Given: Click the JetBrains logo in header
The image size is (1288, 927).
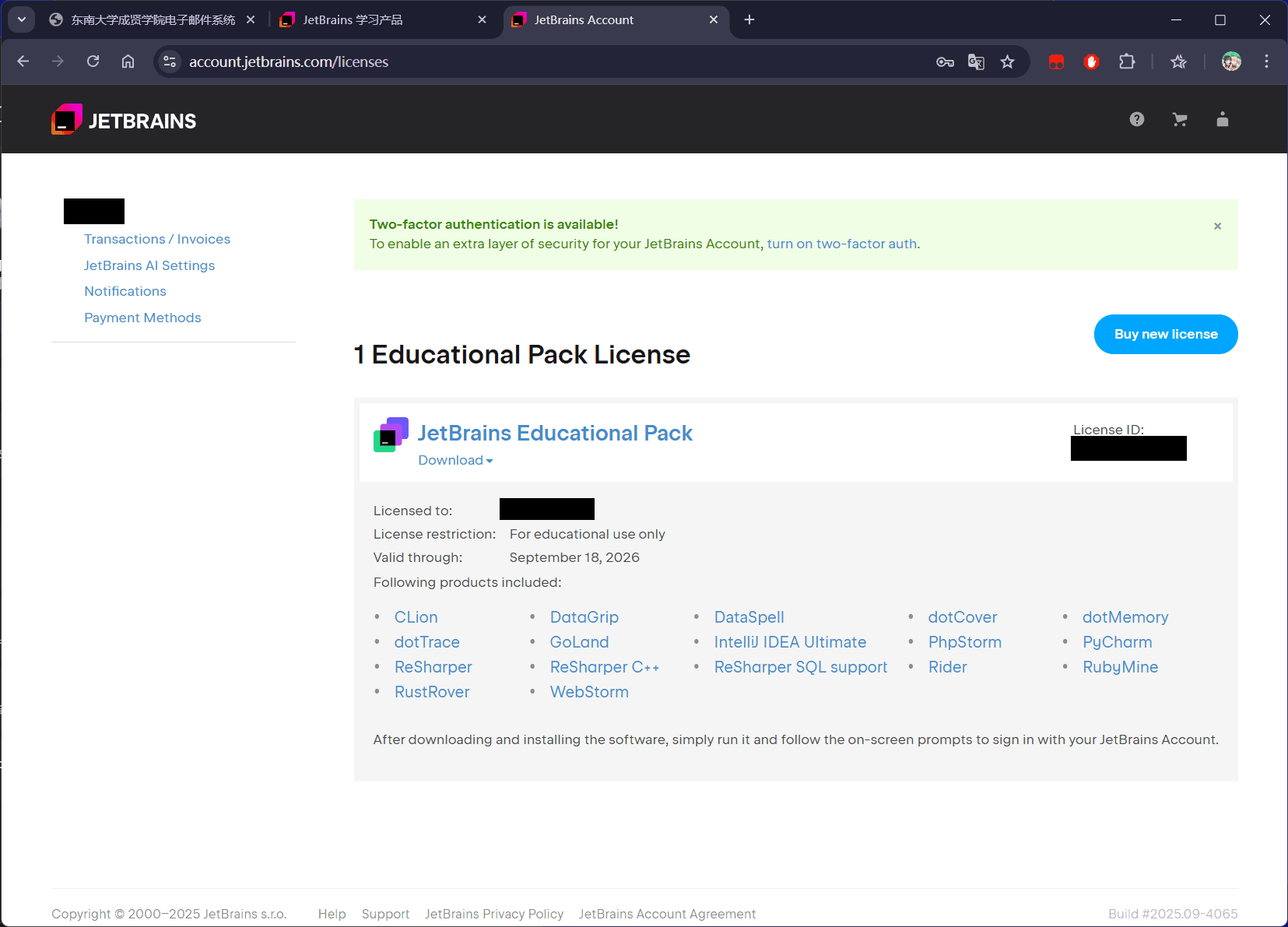Looking at the screenshot, I should (124, 121).
